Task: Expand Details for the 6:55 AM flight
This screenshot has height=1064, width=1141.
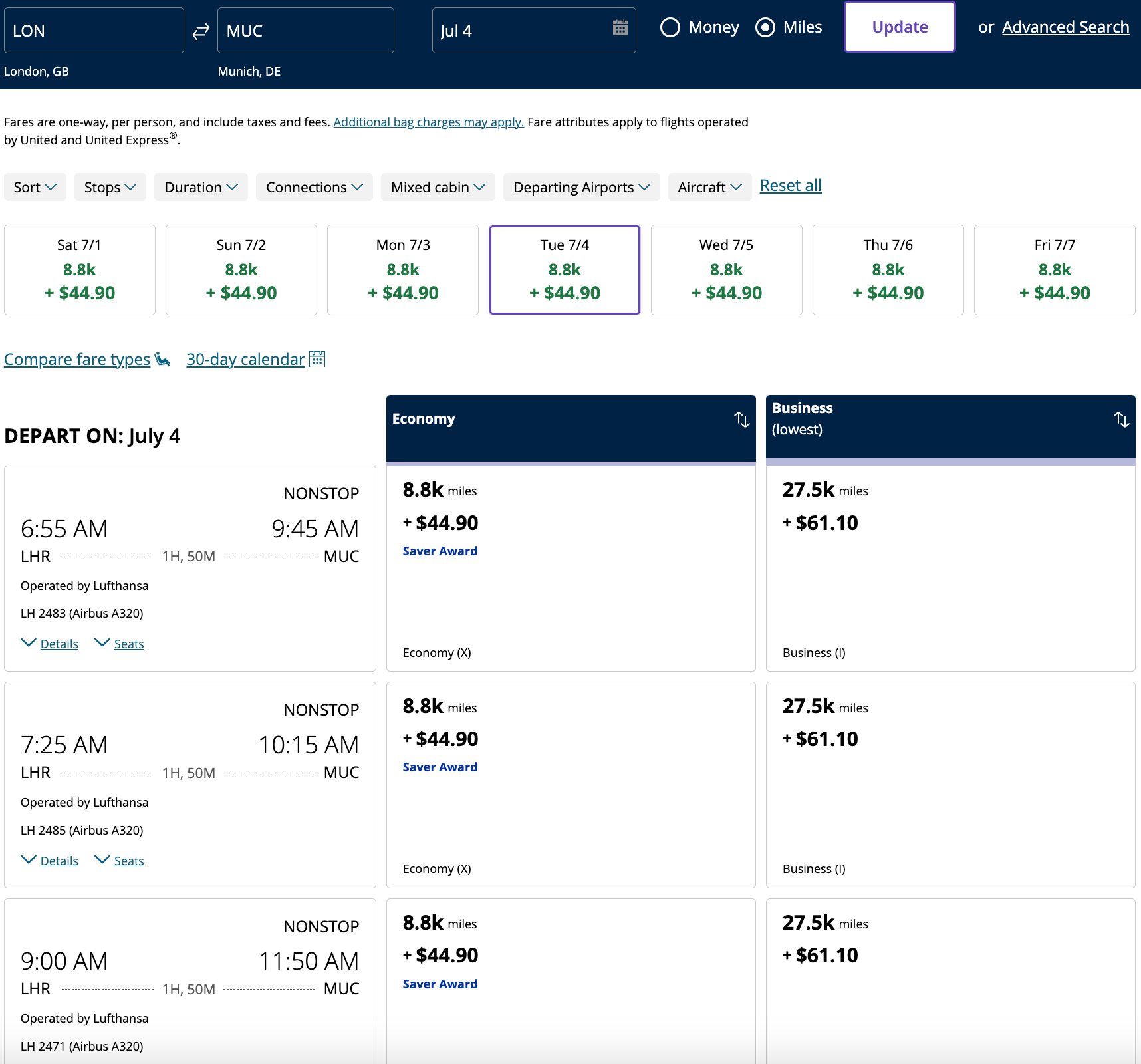Action: coord(49,643)
